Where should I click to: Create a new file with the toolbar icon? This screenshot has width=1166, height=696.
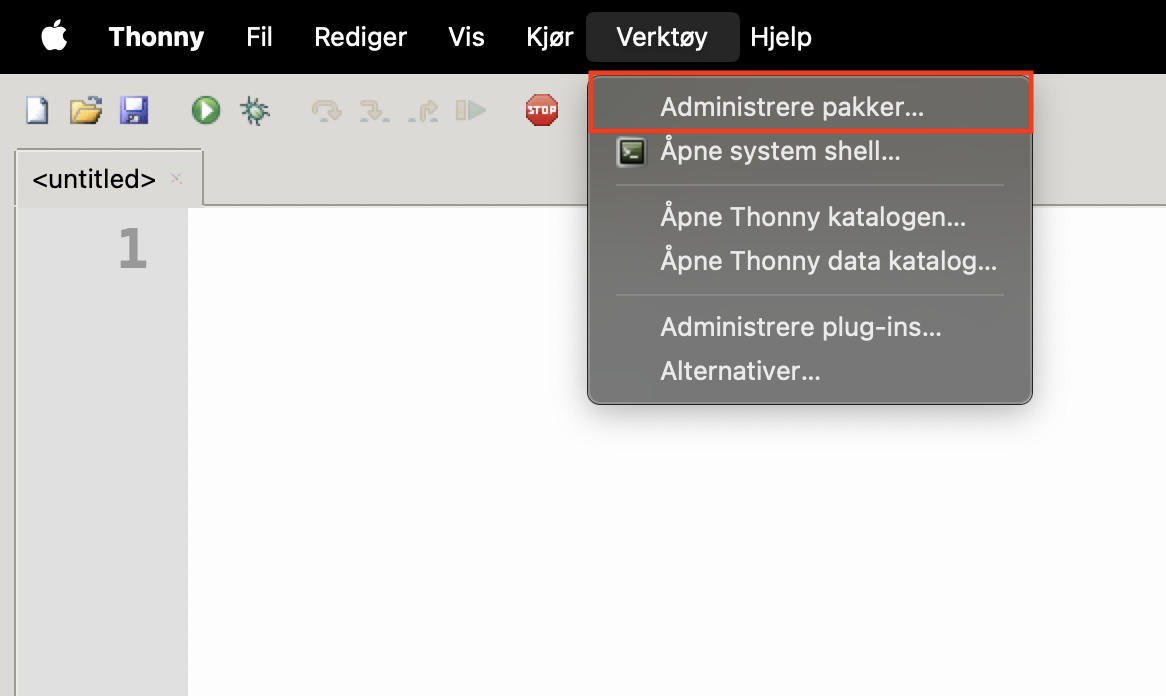(x=37, y=109)
